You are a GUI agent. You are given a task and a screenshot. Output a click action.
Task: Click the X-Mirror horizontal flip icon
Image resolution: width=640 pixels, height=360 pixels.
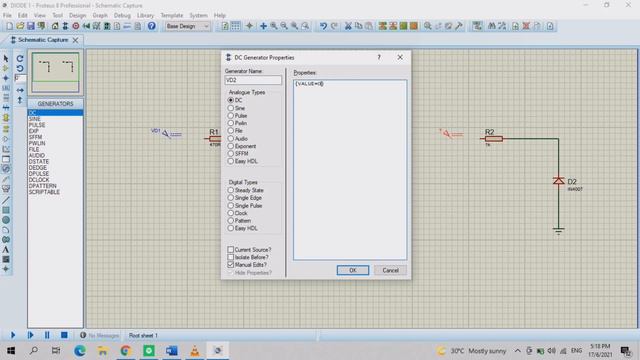tap(20, 90)
